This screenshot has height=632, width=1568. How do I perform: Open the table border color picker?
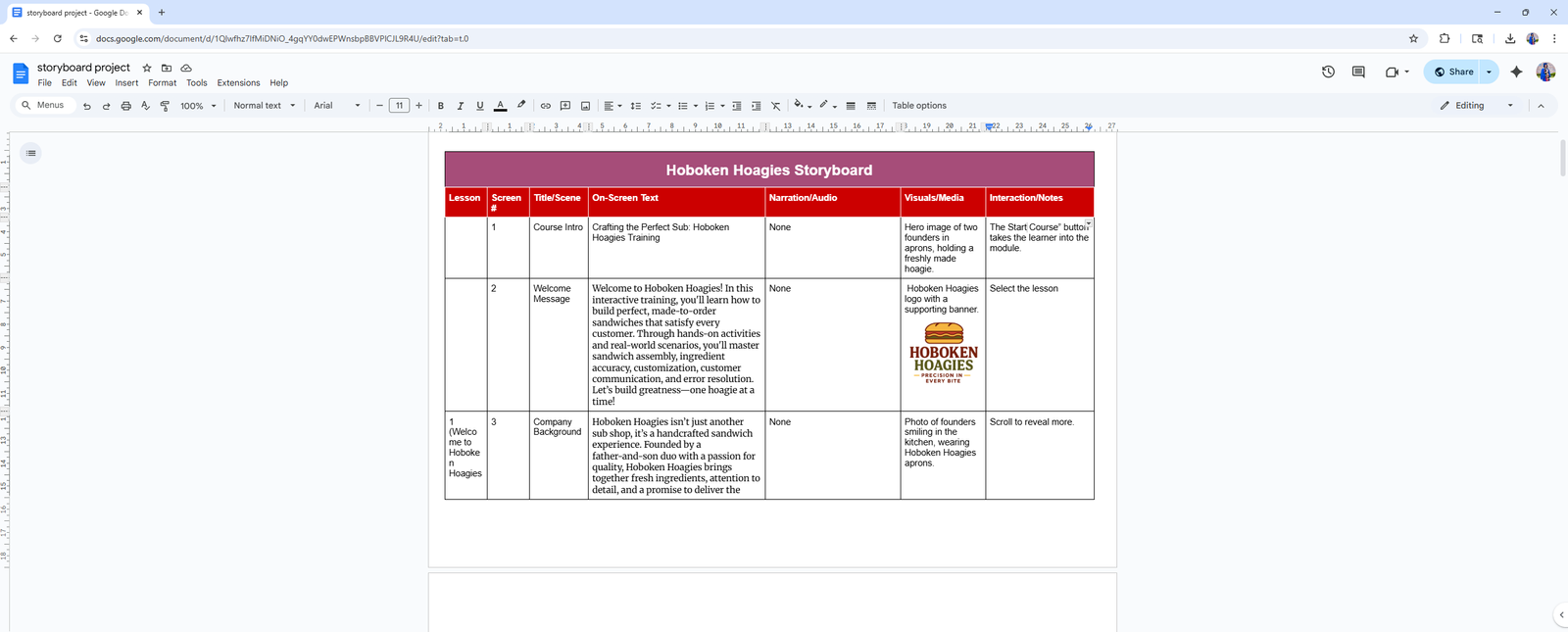828,105
